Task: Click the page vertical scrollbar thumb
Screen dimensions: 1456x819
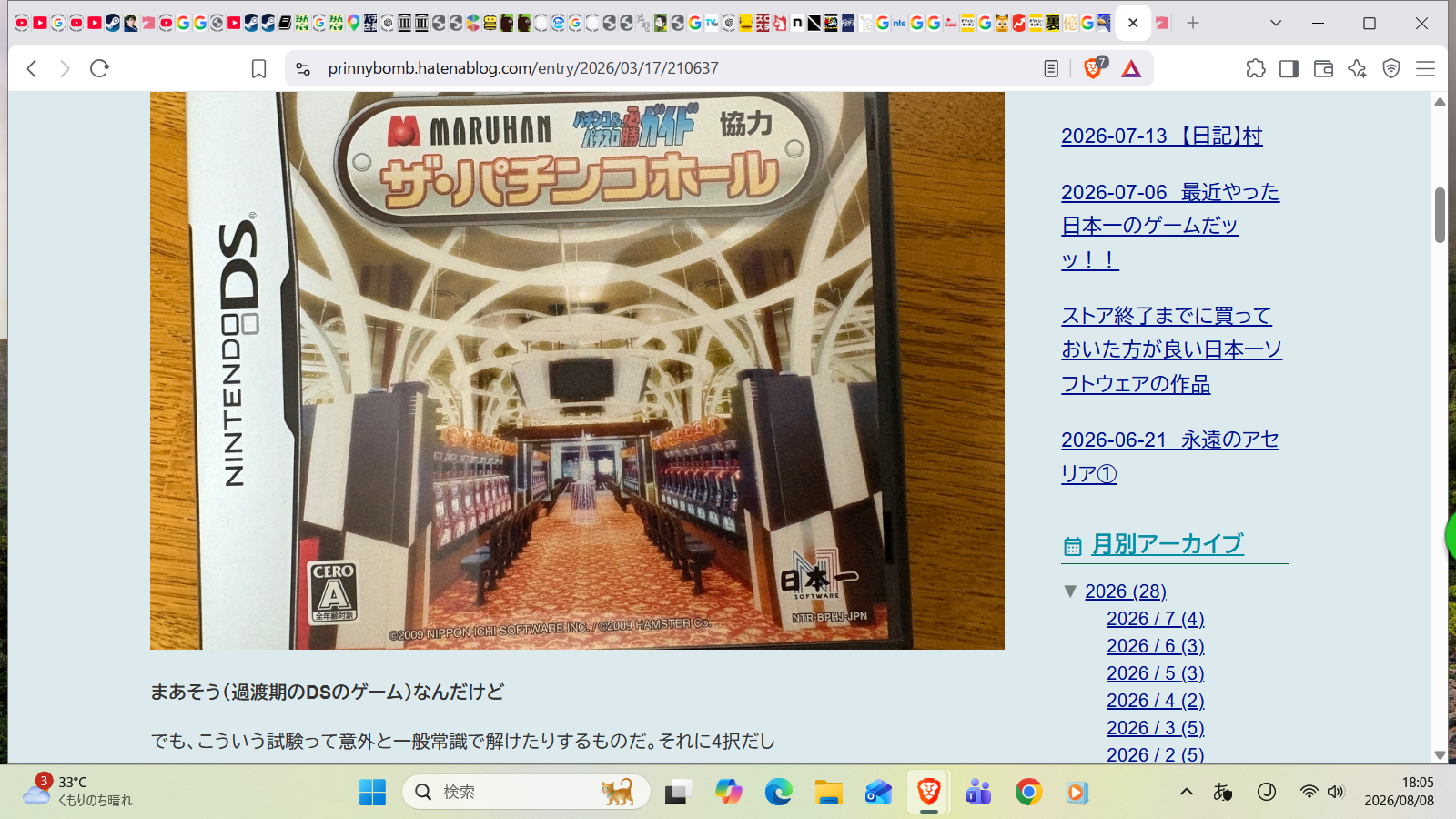Action: (1440, 216)
